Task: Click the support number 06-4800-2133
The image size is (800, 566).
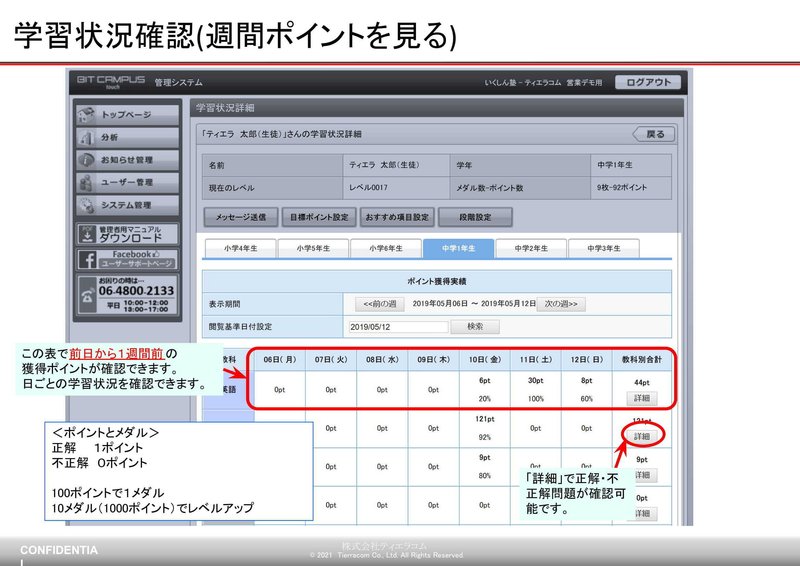Action: pyautogui.click(x=136, y=291)
